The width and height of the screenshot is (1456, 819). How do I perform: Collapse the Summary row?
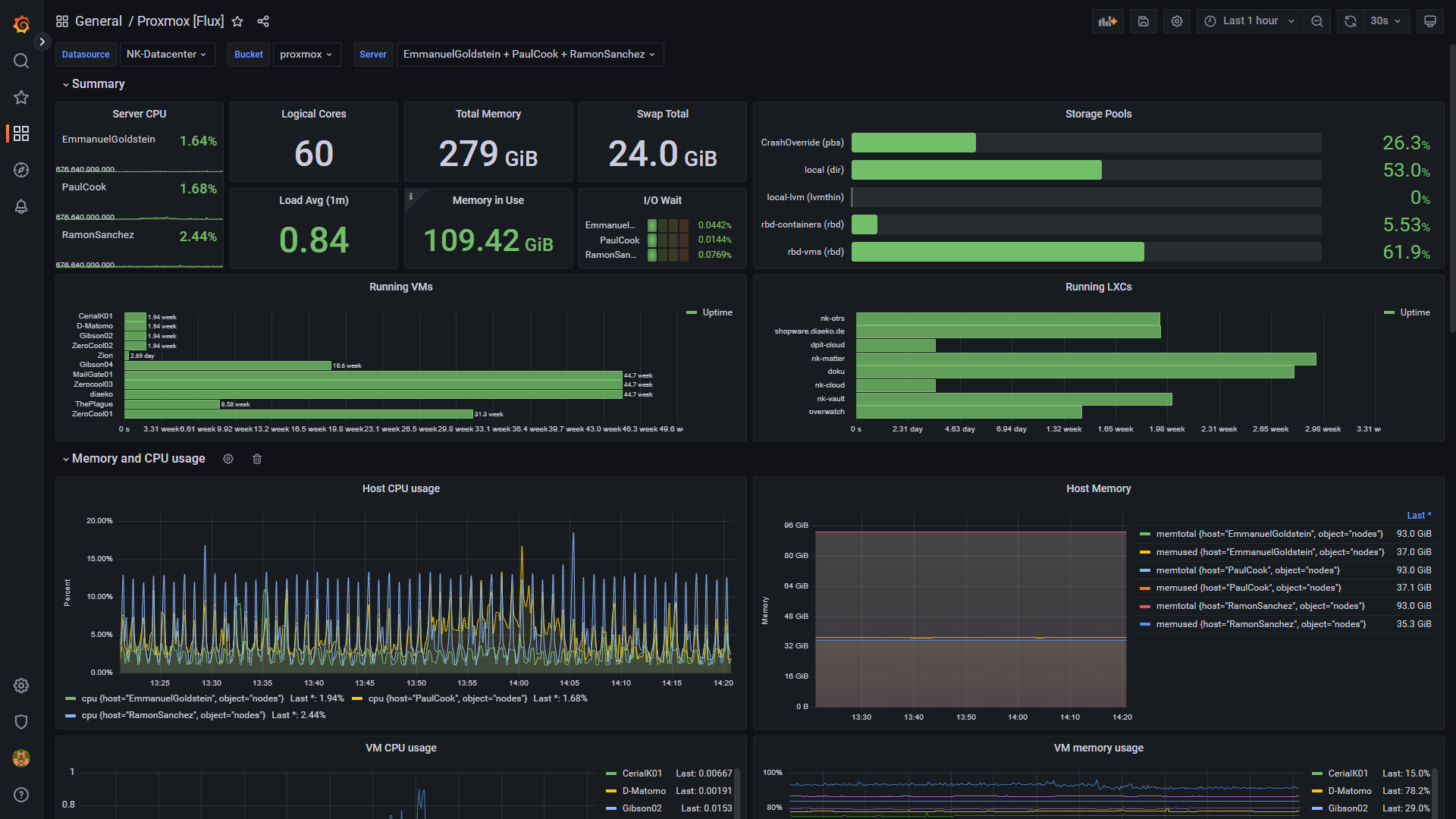pyautogui.click(x=98, y=84)
